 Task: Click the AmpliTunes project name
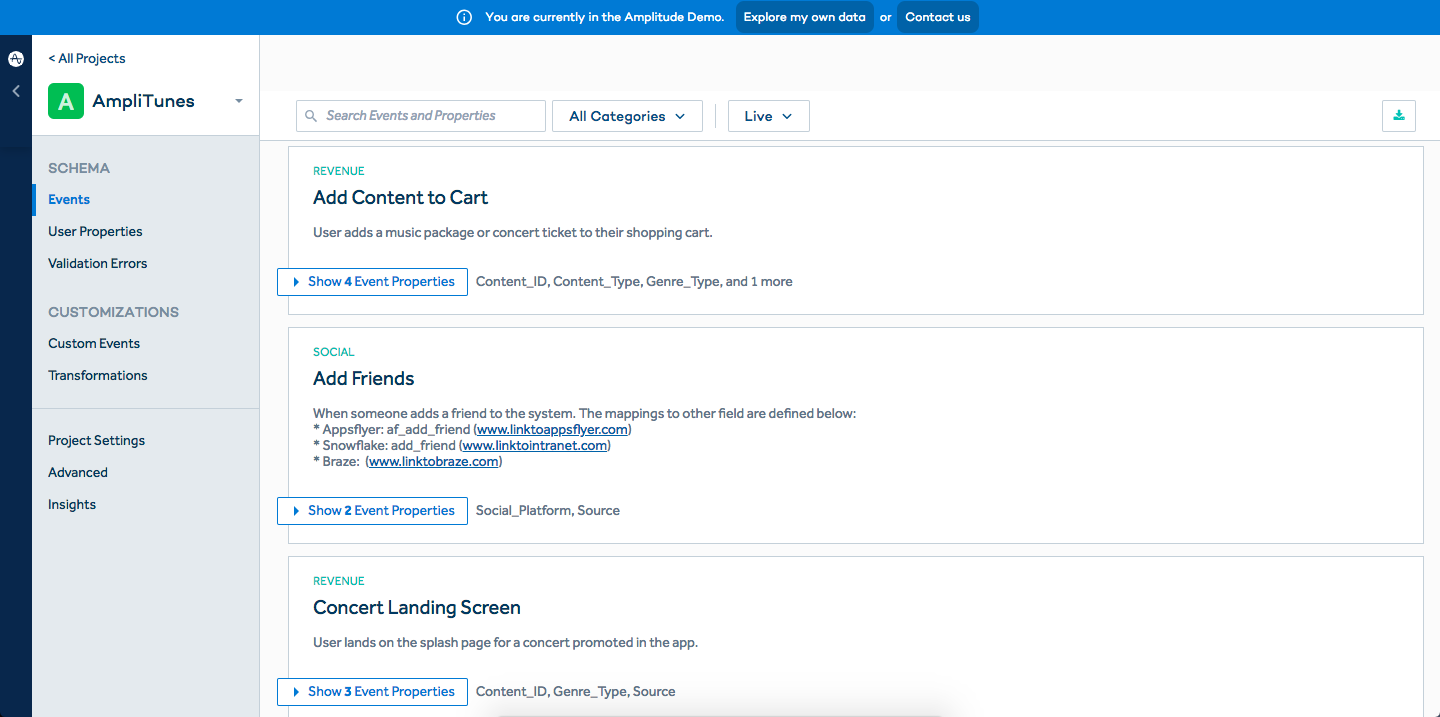point(144,101)
